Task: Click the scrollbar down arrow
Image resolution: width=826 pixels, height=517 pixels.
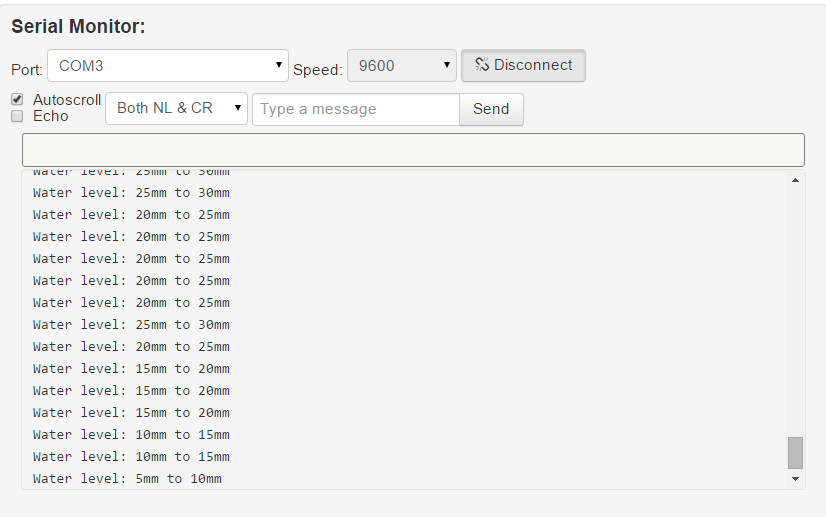Action: tap(796, 480)
